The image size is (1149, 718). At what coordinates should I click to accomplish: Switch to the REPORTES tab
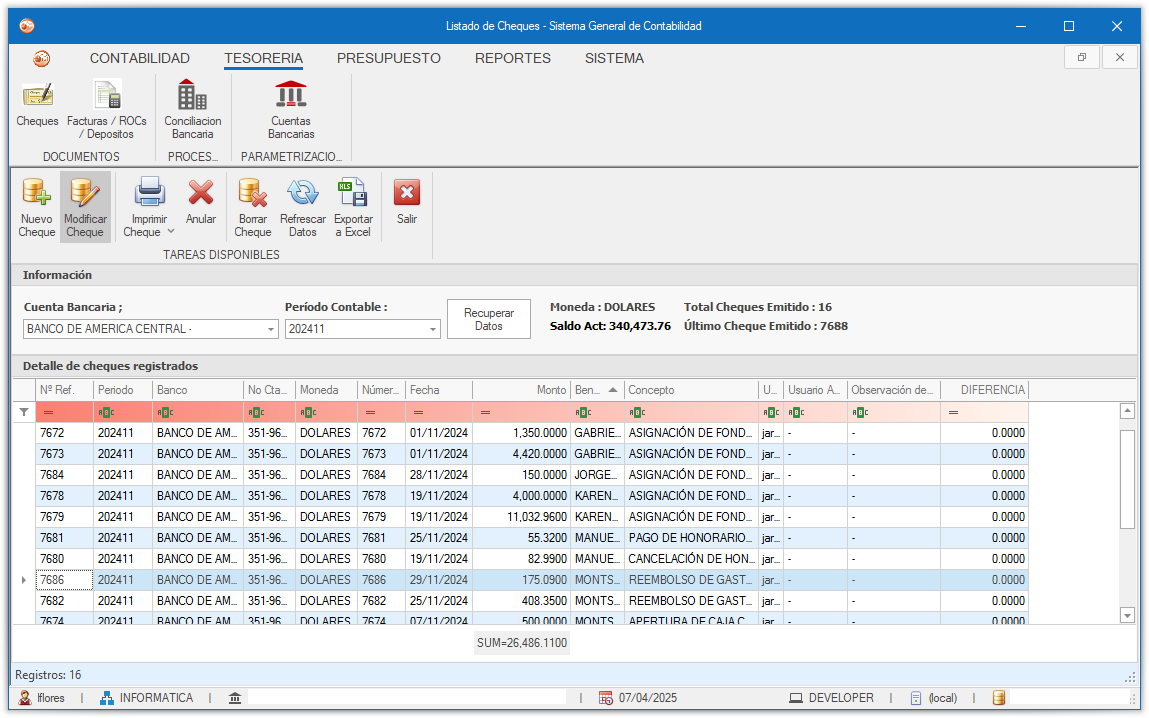(x=513, y=59)
